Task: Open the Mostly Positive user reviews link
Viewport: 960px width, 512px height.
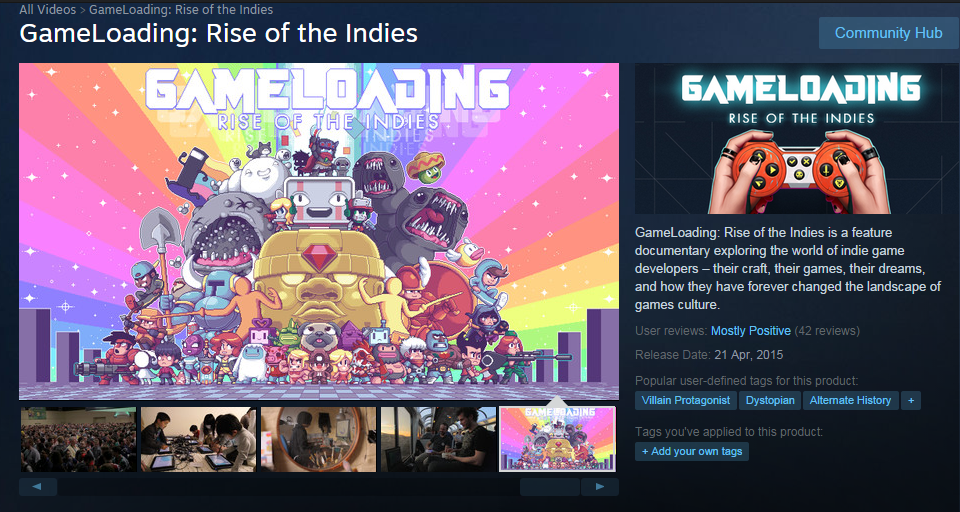Action: coord(751,331)
